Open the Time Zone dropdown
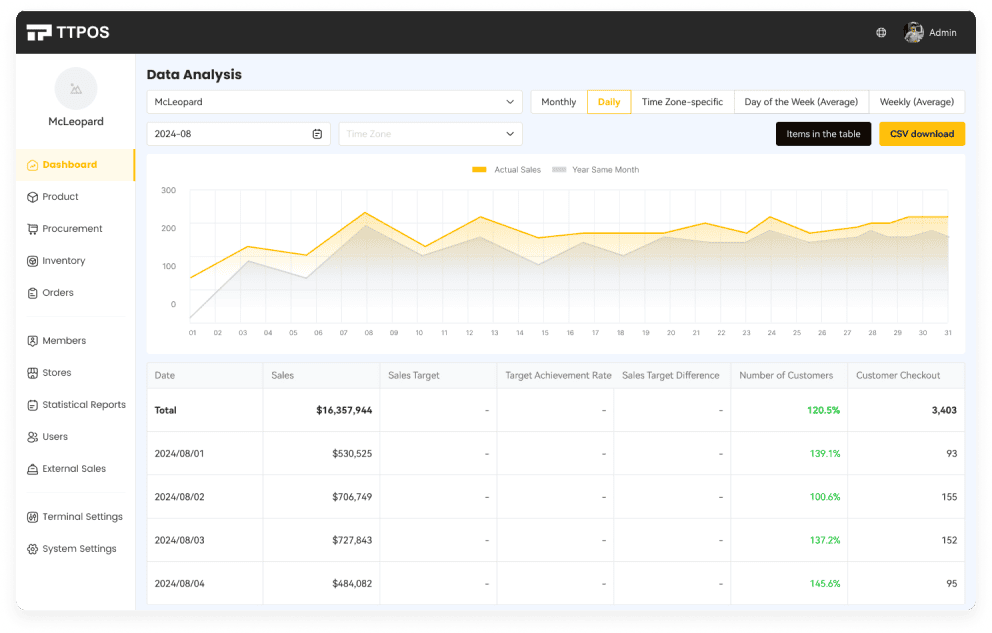Viewport: 992px width, 633px height. point(430,134)
